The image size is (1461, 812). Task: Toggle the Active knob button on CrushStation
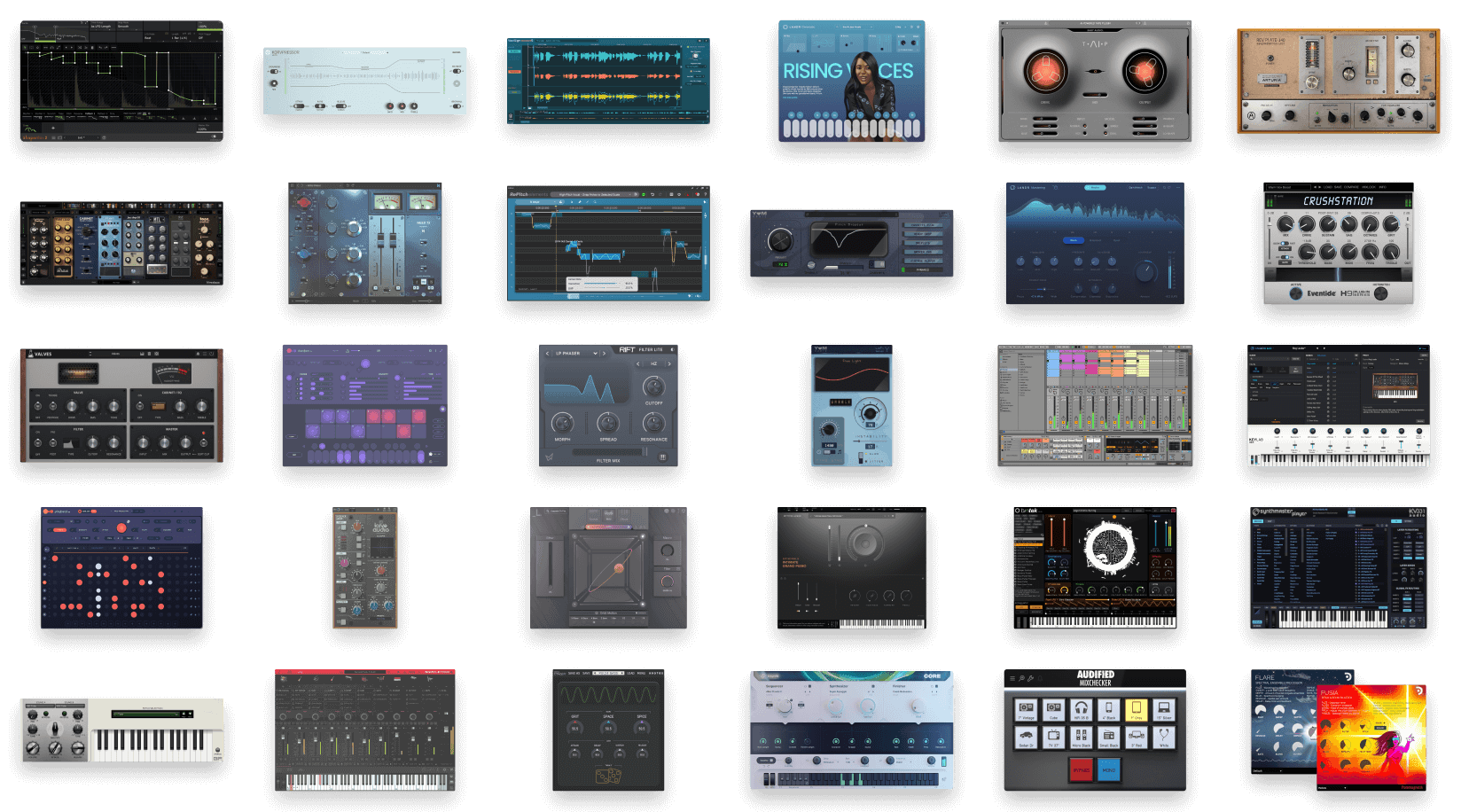pos(1296,293)
